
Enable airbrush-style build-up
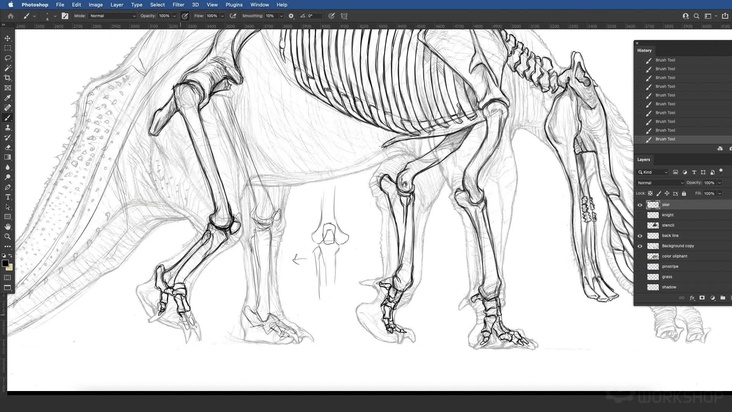click(x=233, y=16)
